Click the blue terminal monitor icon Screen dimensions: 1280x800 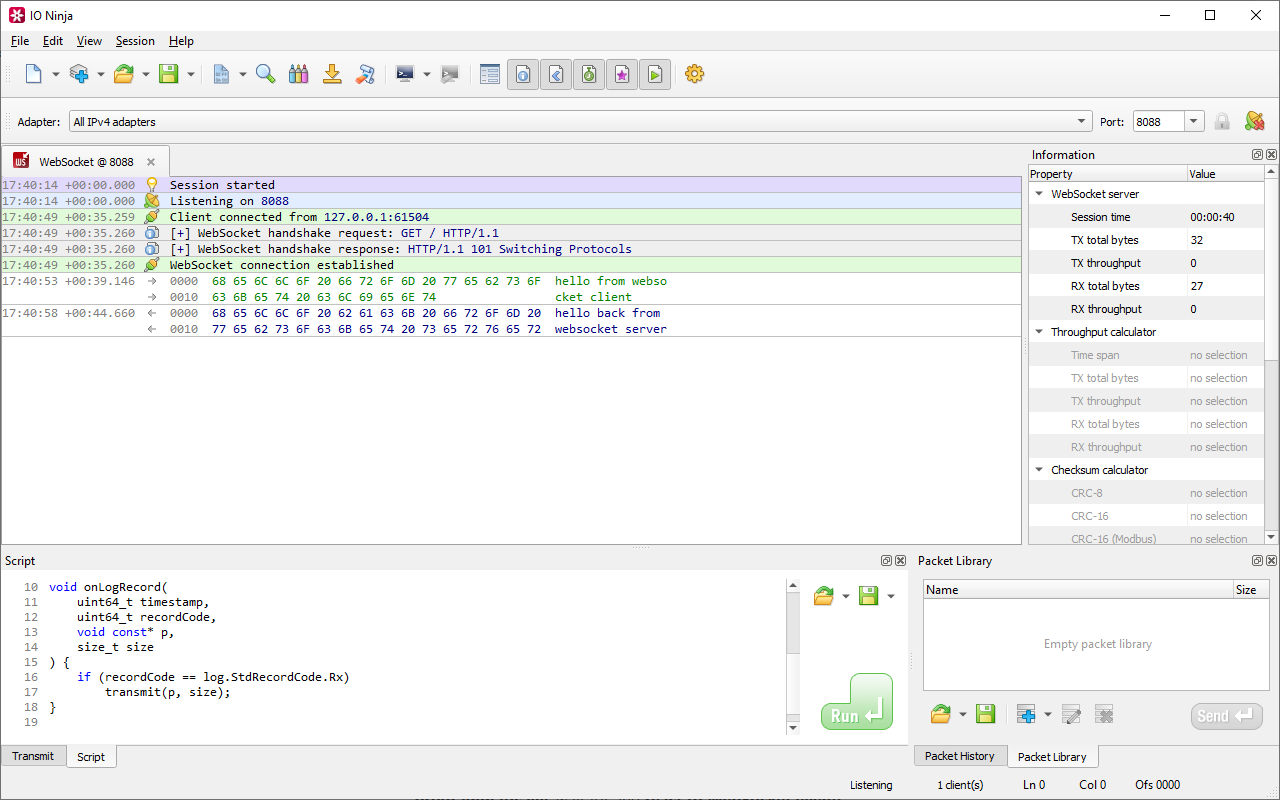coord(405,74)
